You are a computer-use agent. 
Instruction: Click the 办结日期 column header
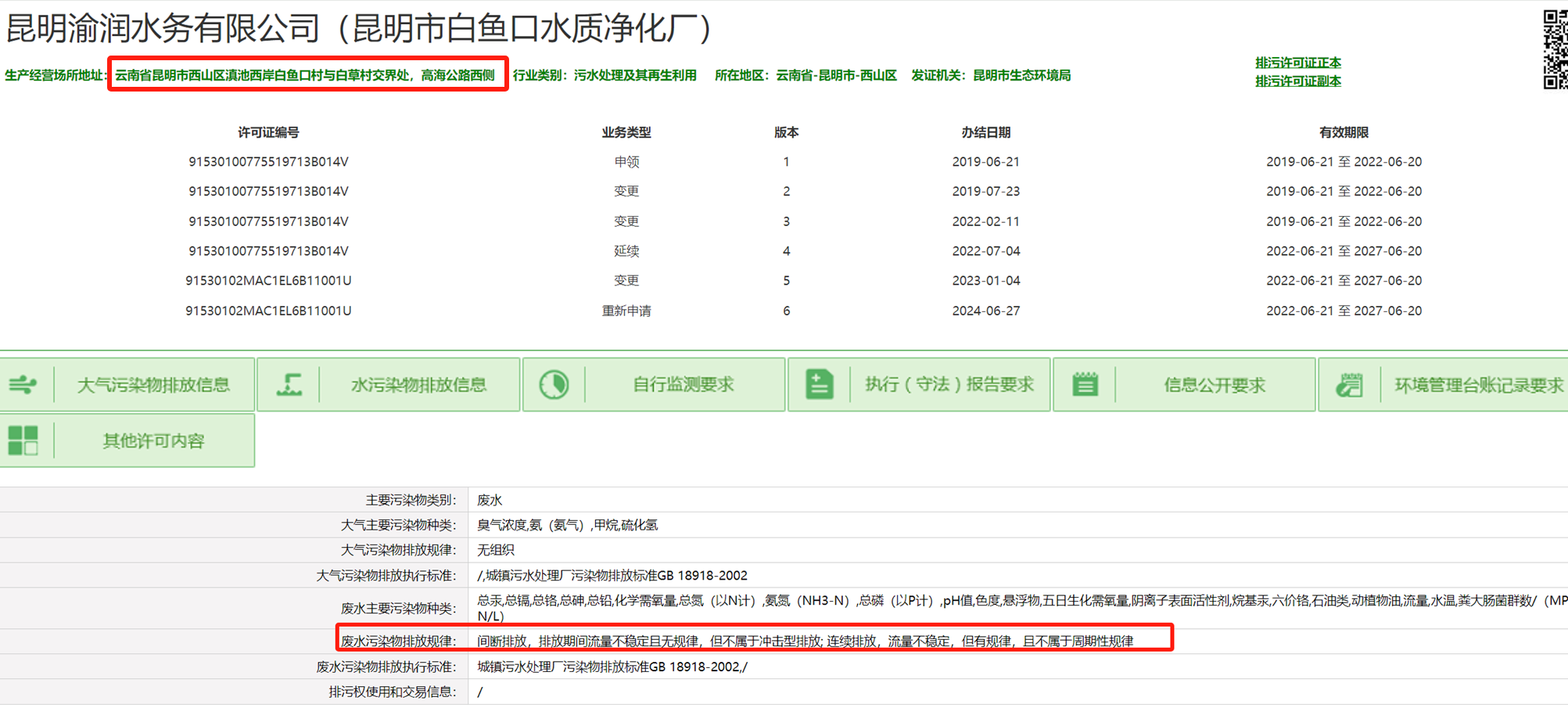(986, 132)
